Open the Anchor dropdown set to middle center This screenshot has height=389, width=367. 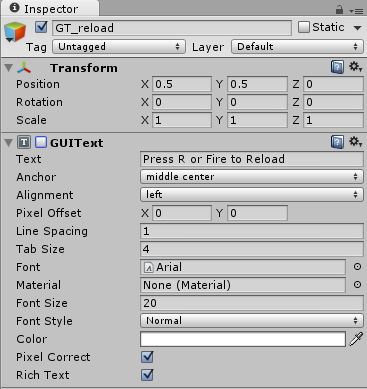tap(252, 177)
